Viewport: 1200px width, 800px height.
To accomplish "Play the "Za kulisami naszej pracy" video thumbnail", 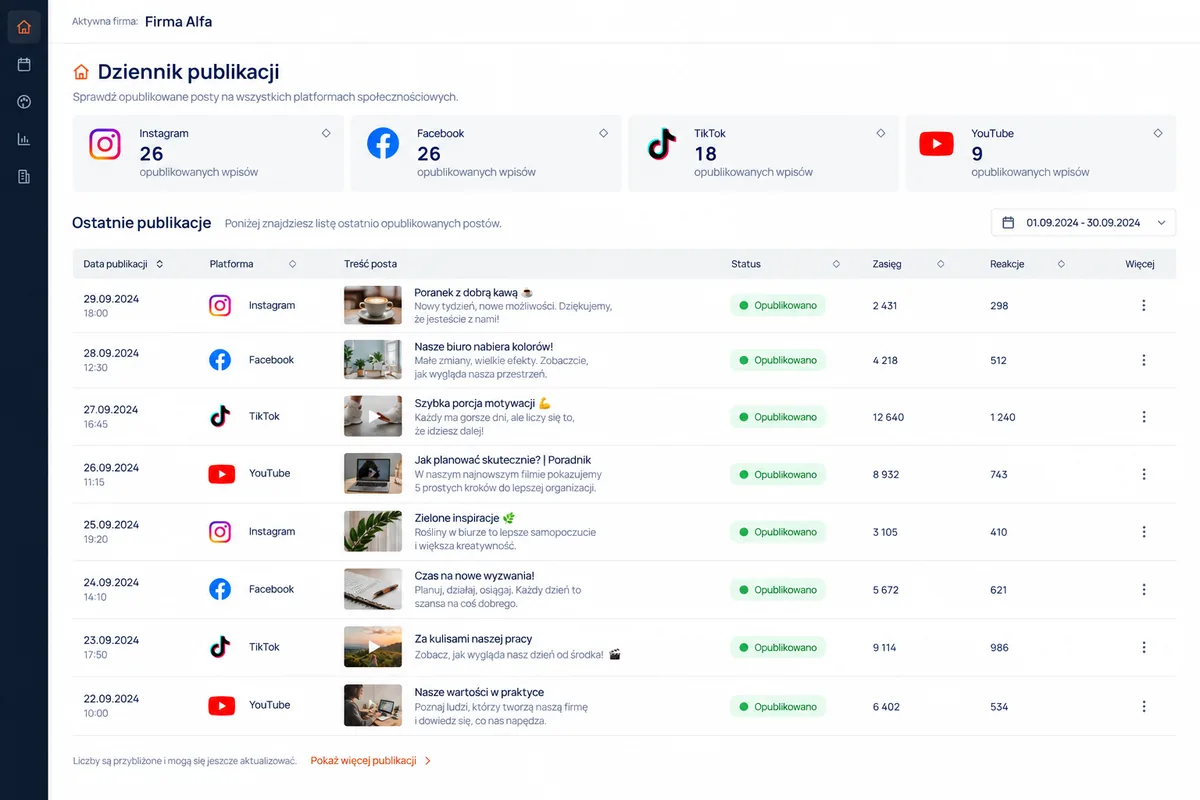I will click(373, 646).
